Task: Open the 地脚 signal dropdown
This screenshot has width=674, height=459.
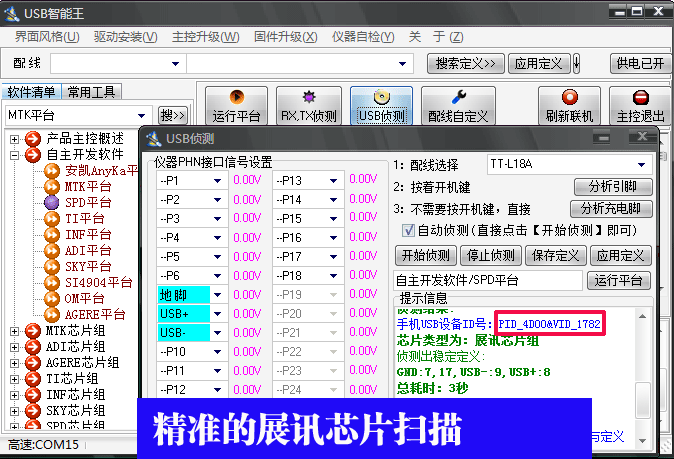Action: (x=218, y=295)
